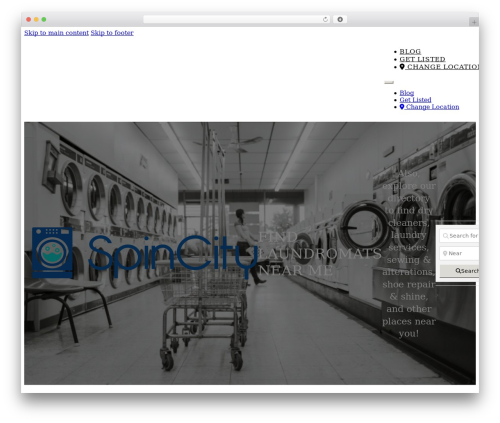Click the blue Change Location link
This screenshot has height=423, width=500.
pyautogui.click(x=429, y=107)
